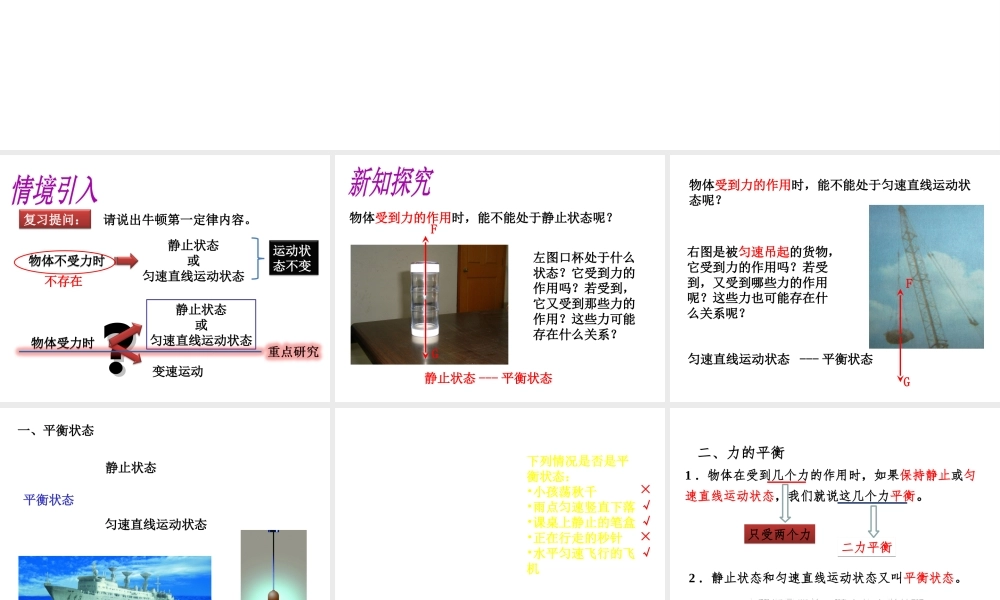Screen dimensions: 1000x600
Task: Click the check mark beside 水平匀速飞行的飞机
Action: 647,552
